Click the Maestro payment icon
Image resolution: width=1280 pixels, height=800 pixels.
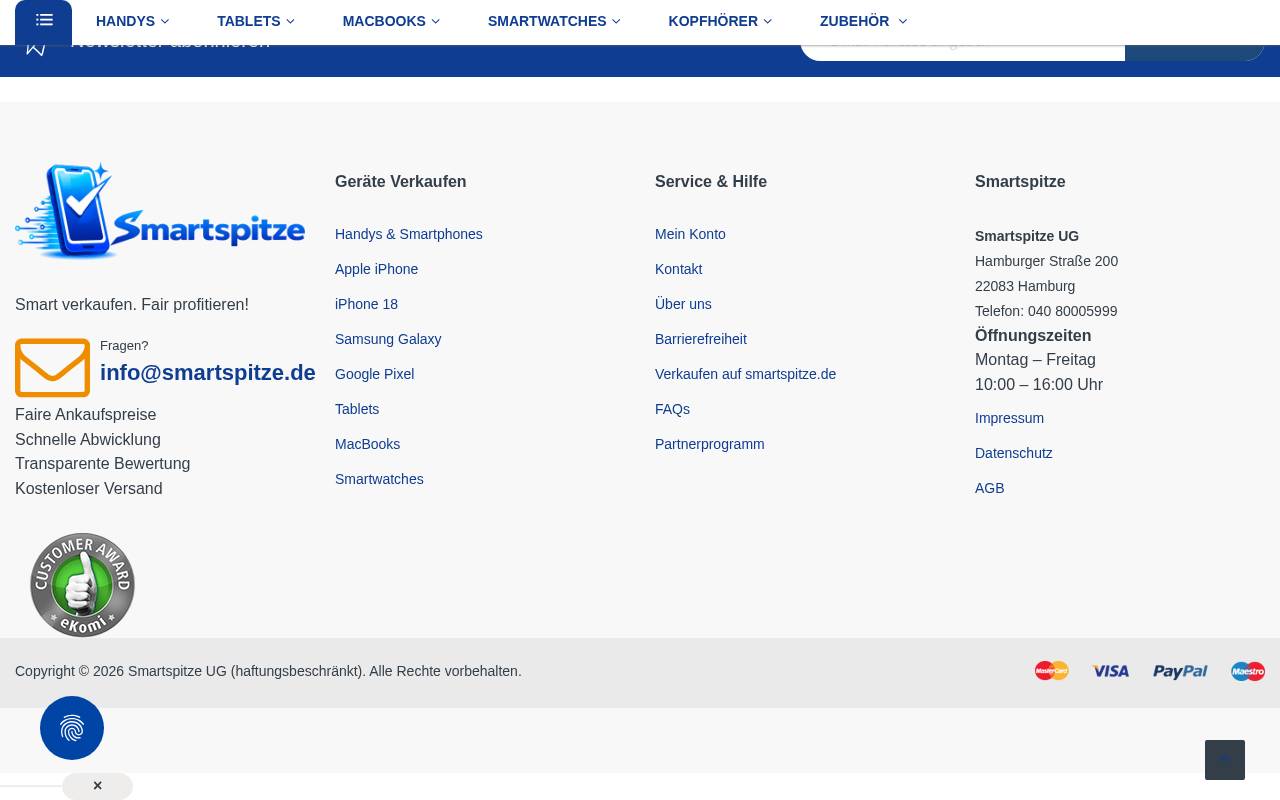pos(1248,671)
